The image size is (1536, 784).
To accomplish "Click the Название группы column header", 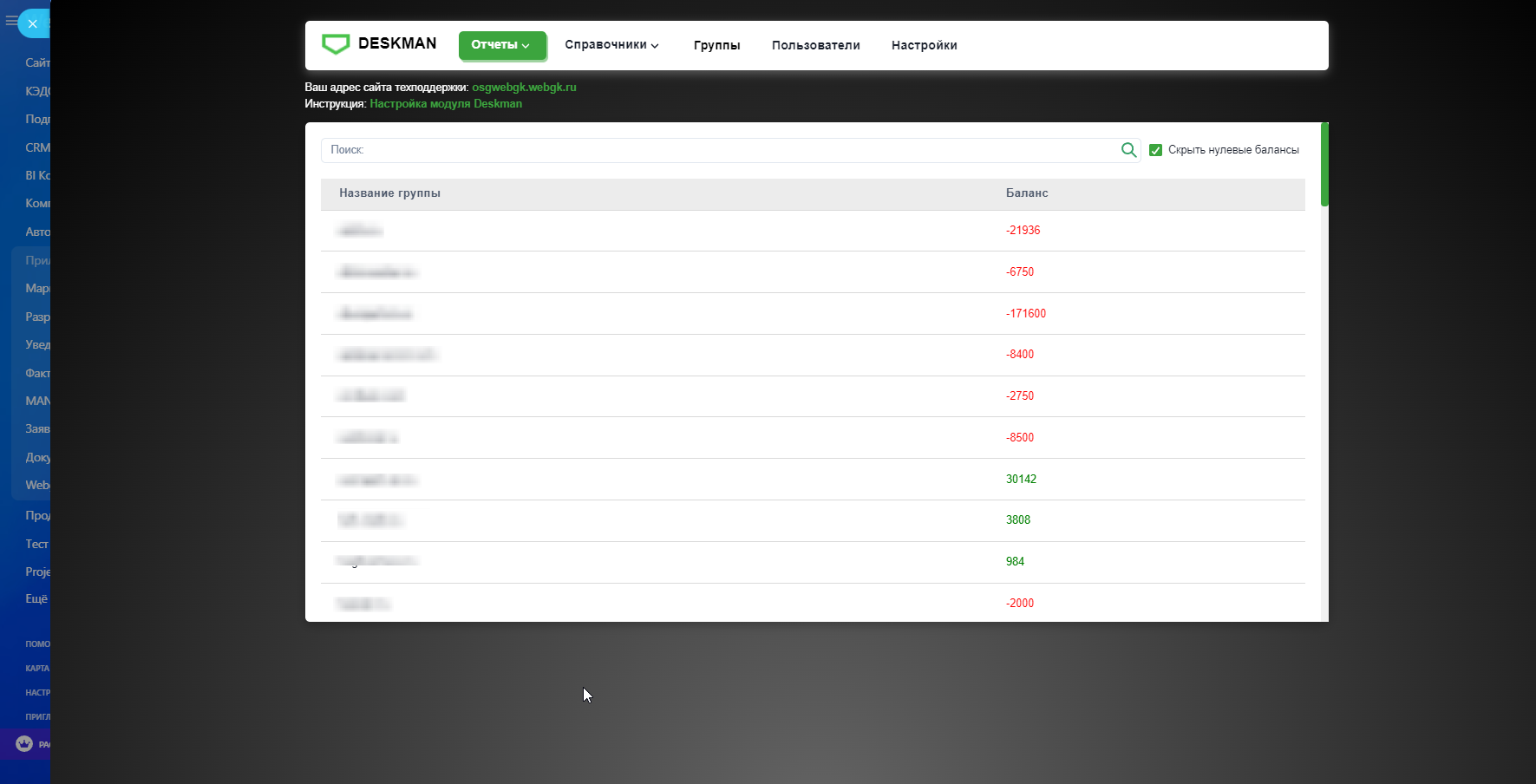I will (x=389, y=193).
